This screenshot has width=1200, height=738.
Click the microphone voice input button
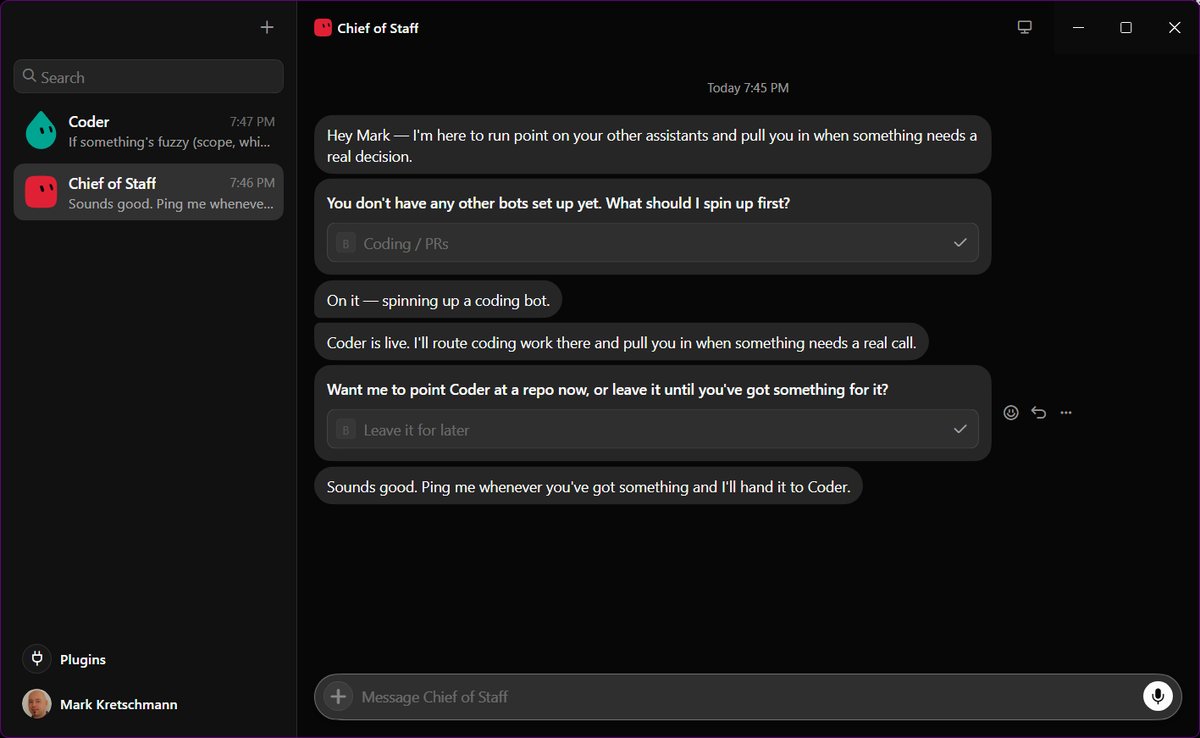point(1157,696)
